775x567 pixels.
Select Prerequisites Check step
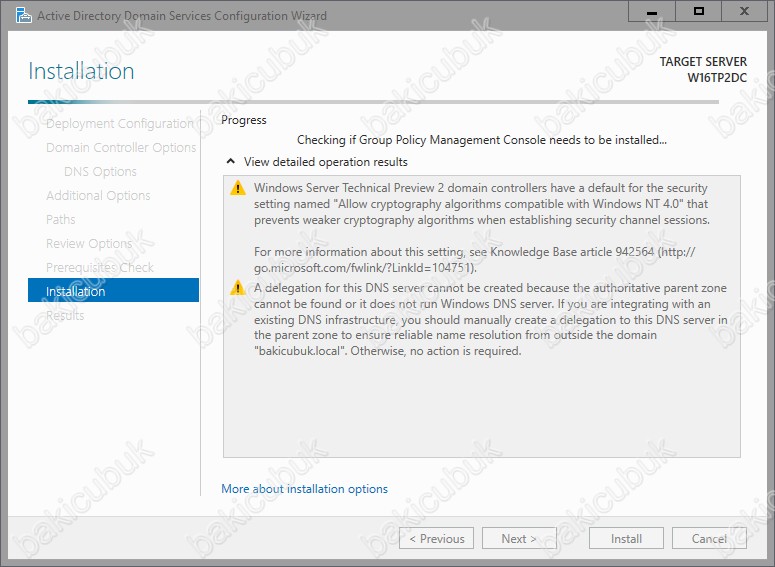click(100, 268)
